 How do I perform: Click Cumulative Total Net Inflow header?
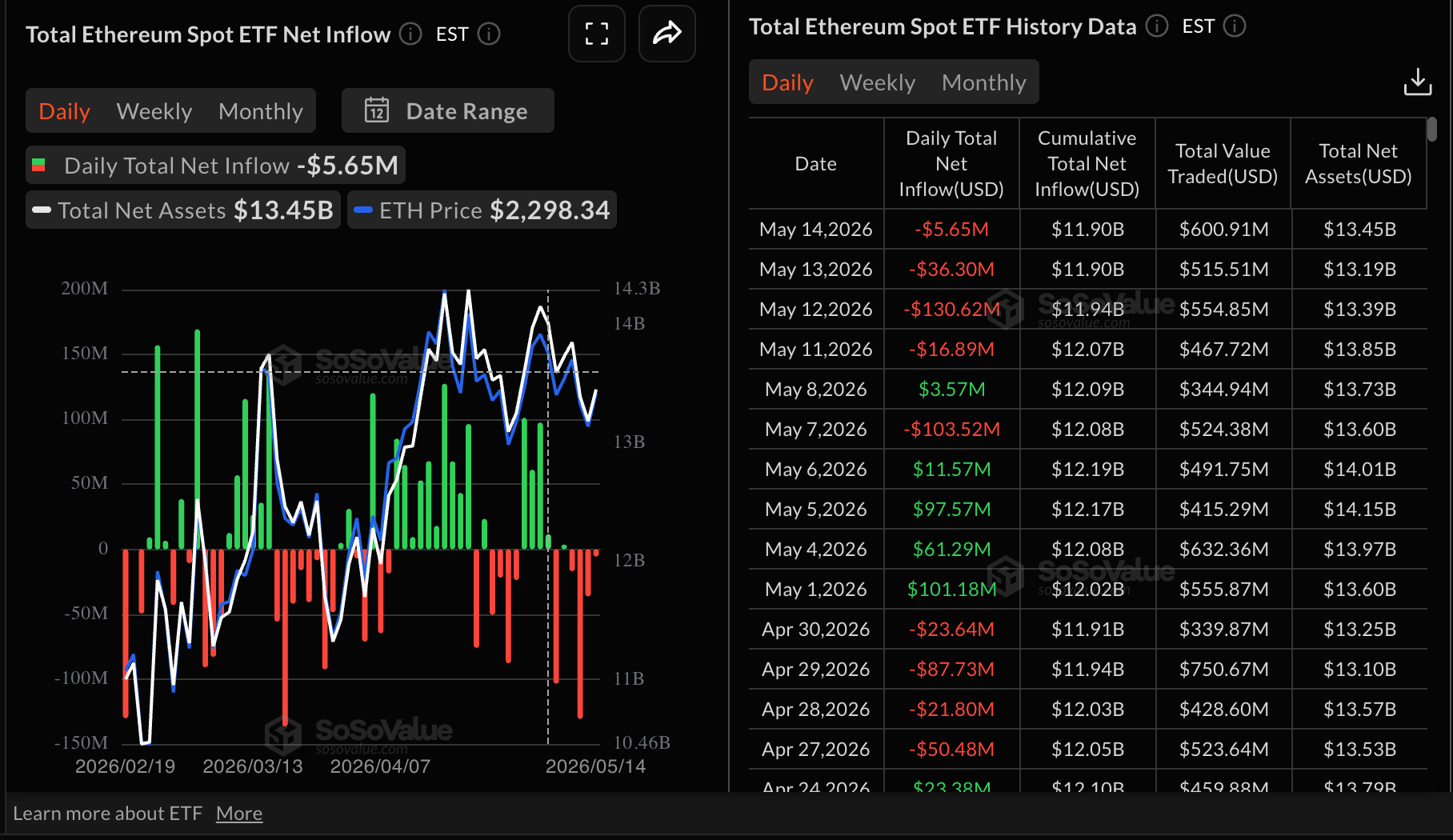click(1087, 164)
